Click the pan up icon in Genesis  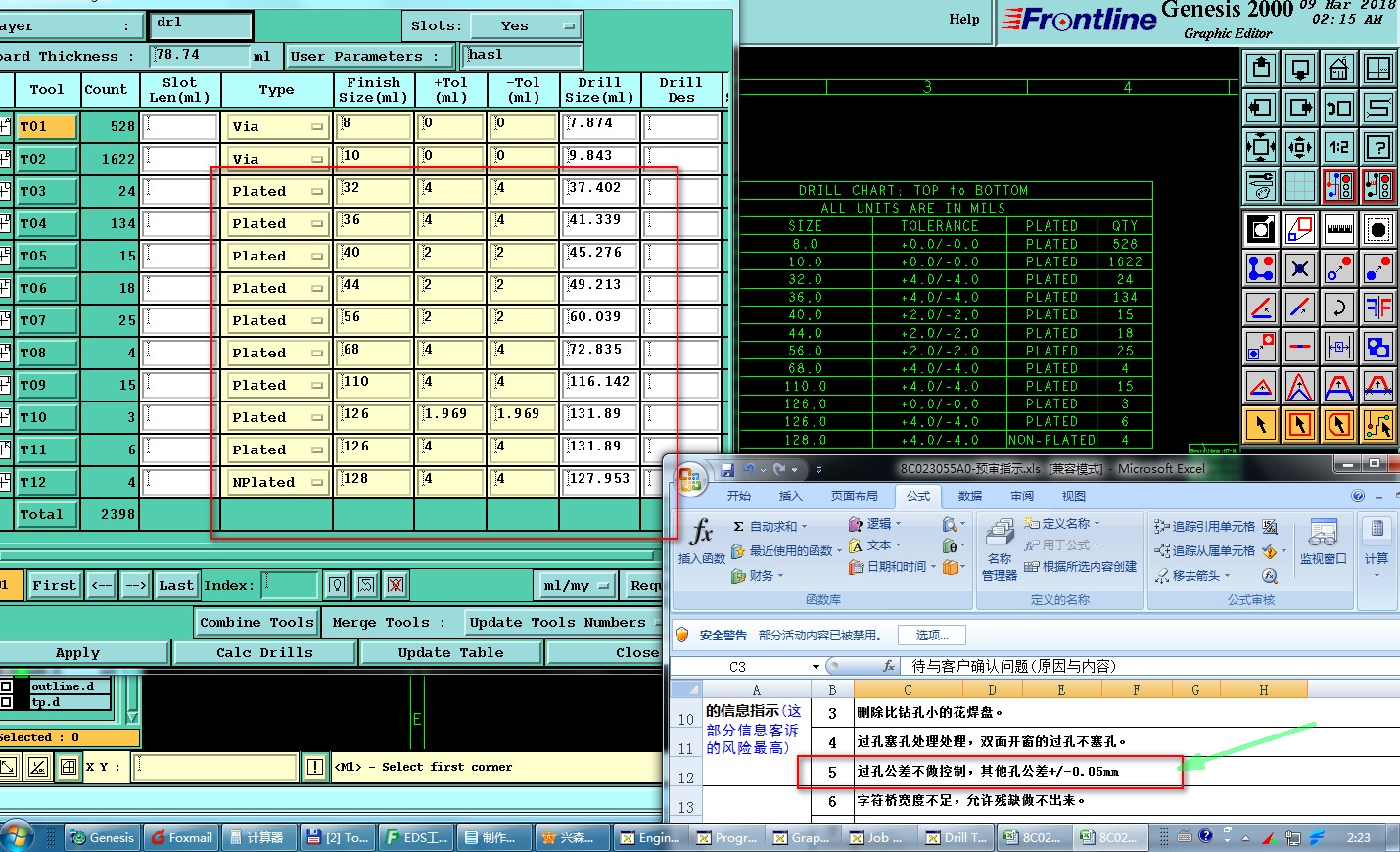click(1261, 69)
